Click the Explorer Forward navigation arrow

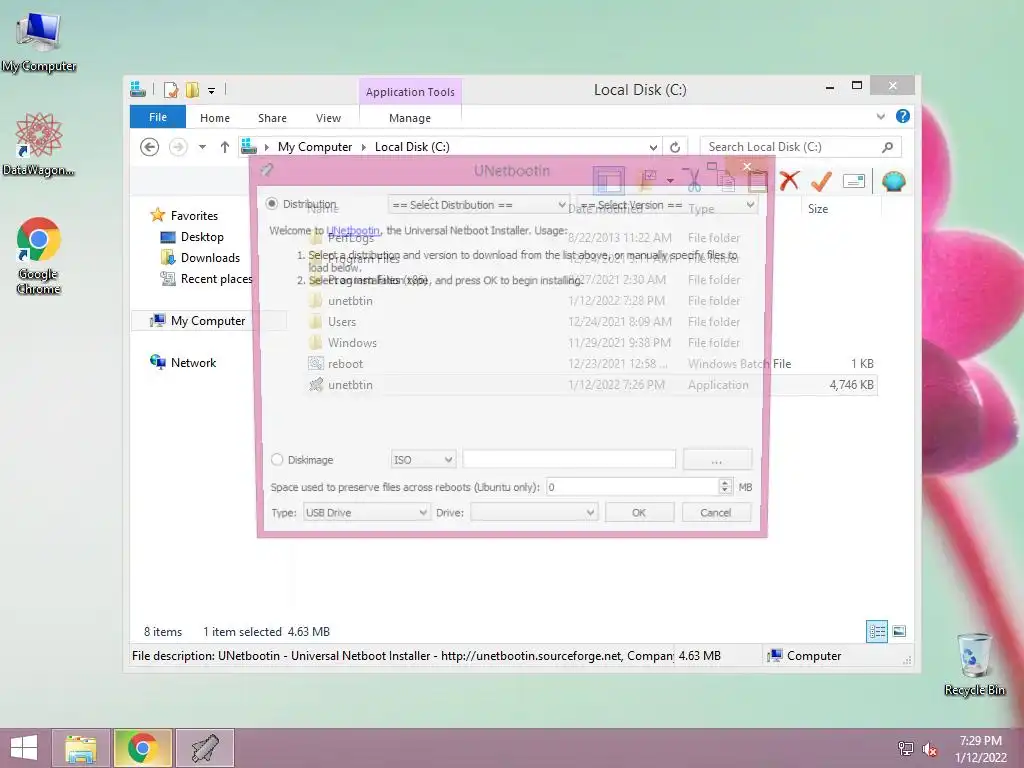pos(178,147)
